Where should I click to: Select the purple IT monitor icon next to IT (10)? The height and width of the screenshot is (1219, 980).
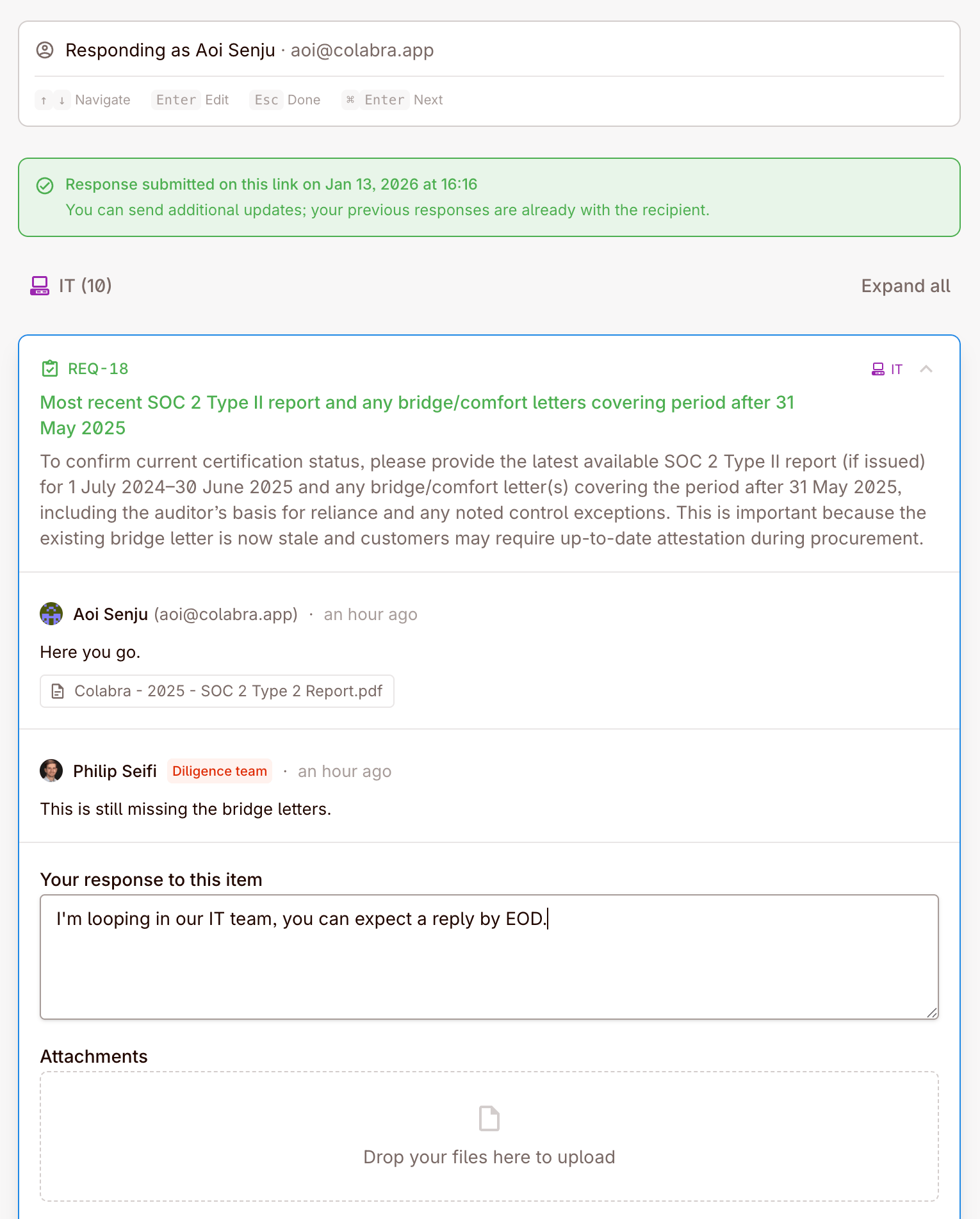click(x=40, y=286)
